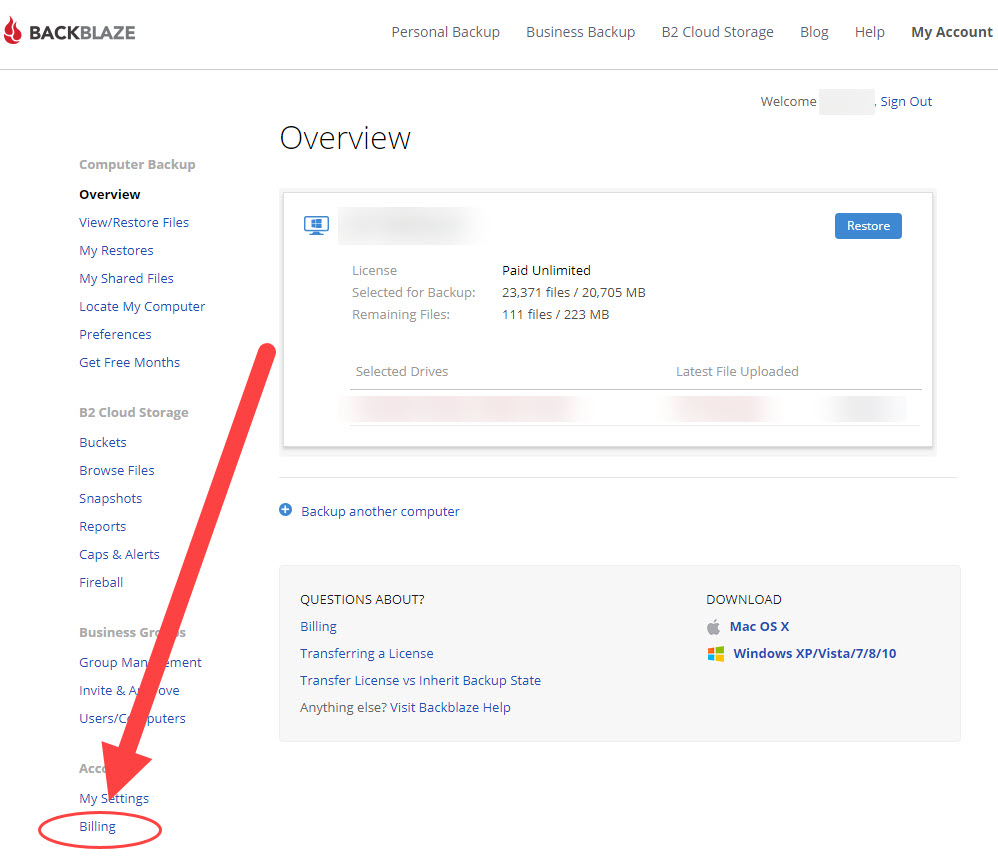This screenshot has width=998, height=859.
Task: Click the QUESTIONS ABOUT? heading
Action: (x=362, y=599)
